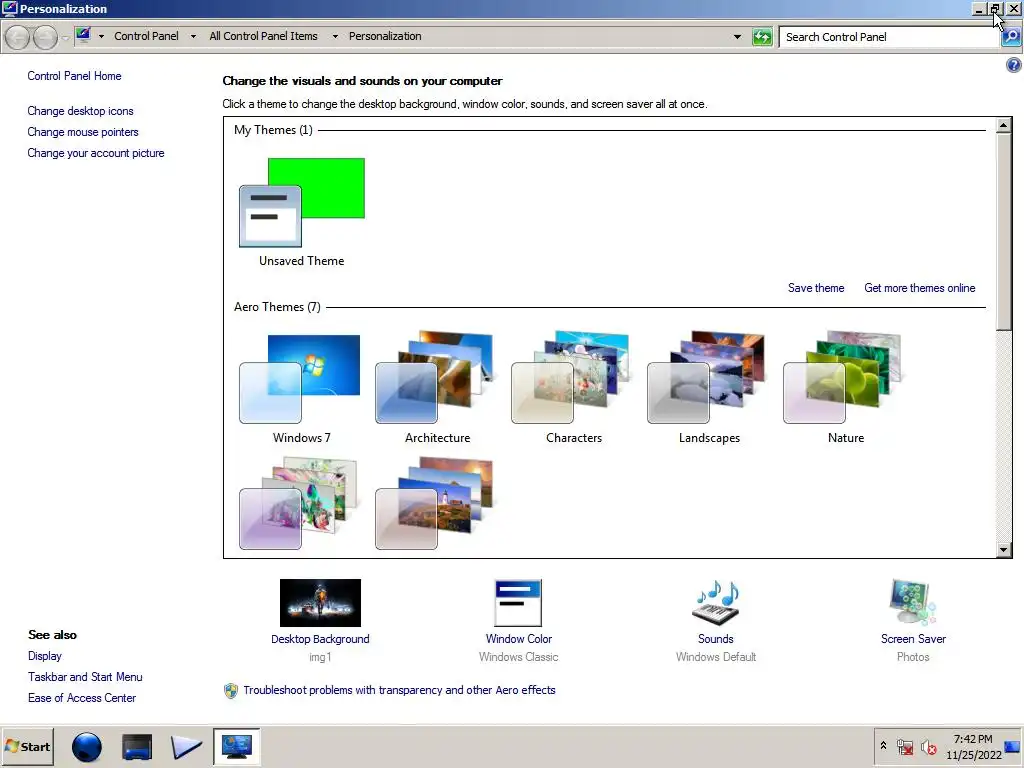The height and width of the screenshot is (768, 1024).
Task: Click the network tray icon
Action: [905, 747]
